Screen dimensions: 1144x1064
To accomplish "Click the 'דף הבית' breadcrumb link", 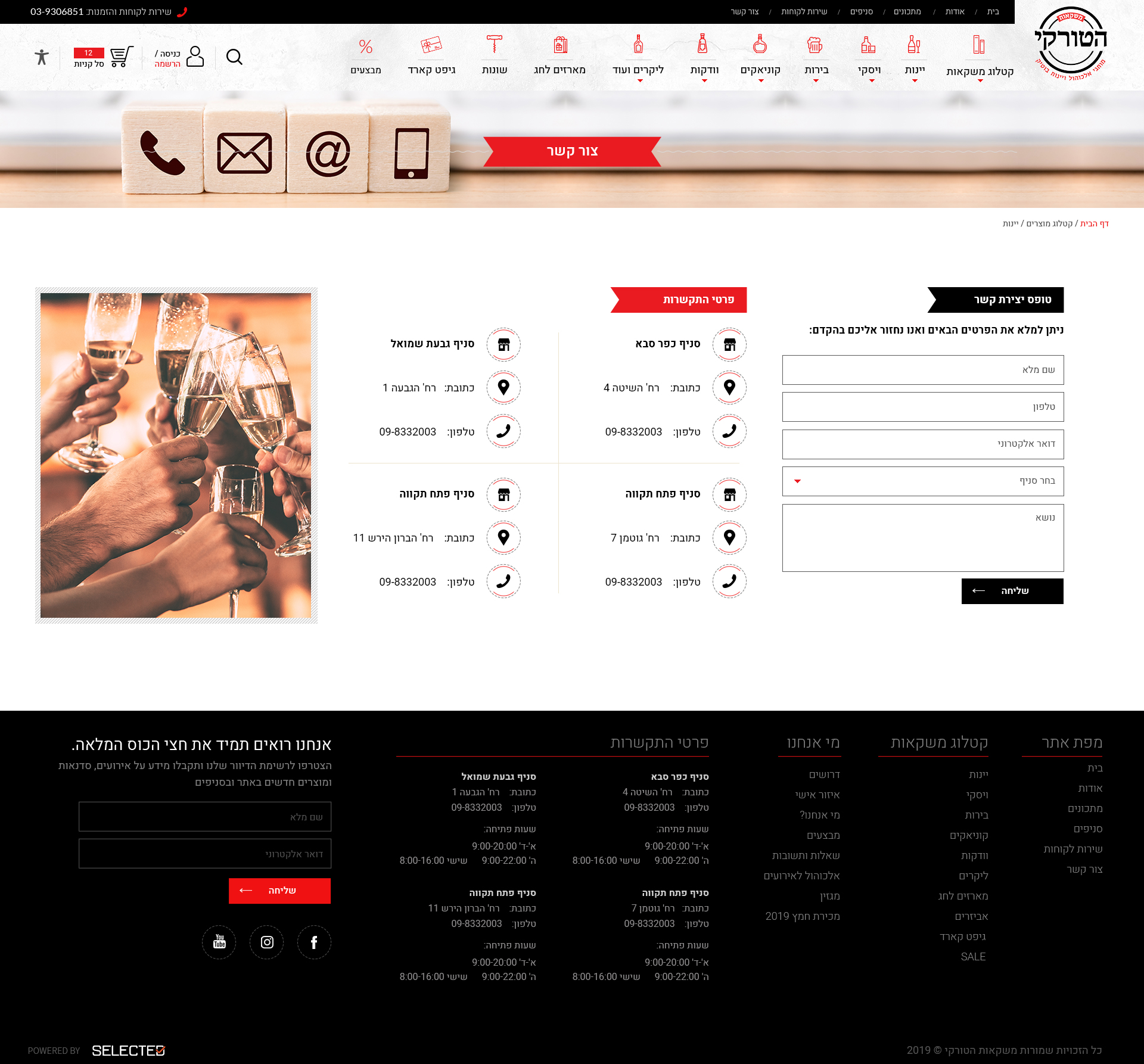I will click(1094, 223).
